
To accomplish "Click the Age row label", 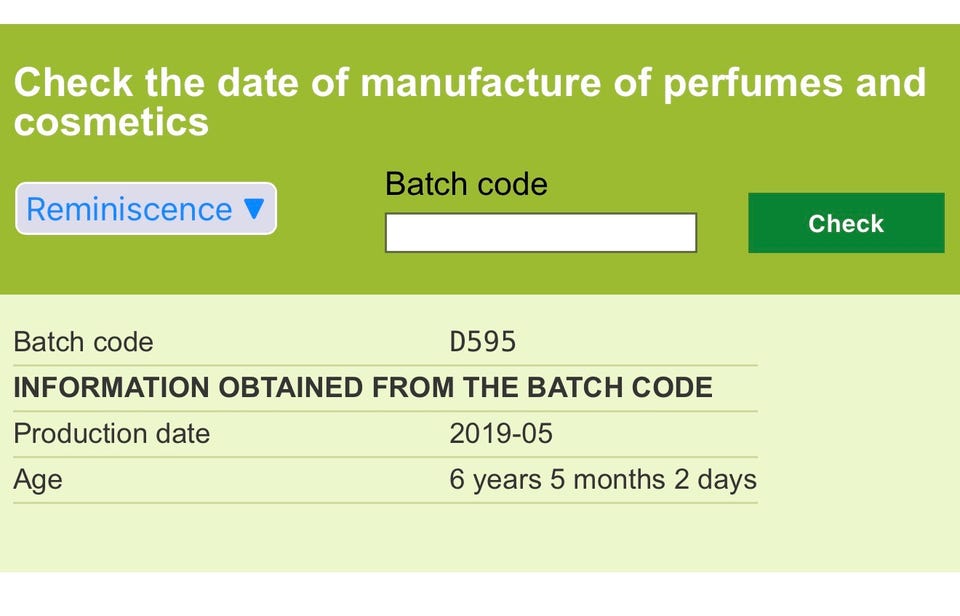I will (38, 480).
